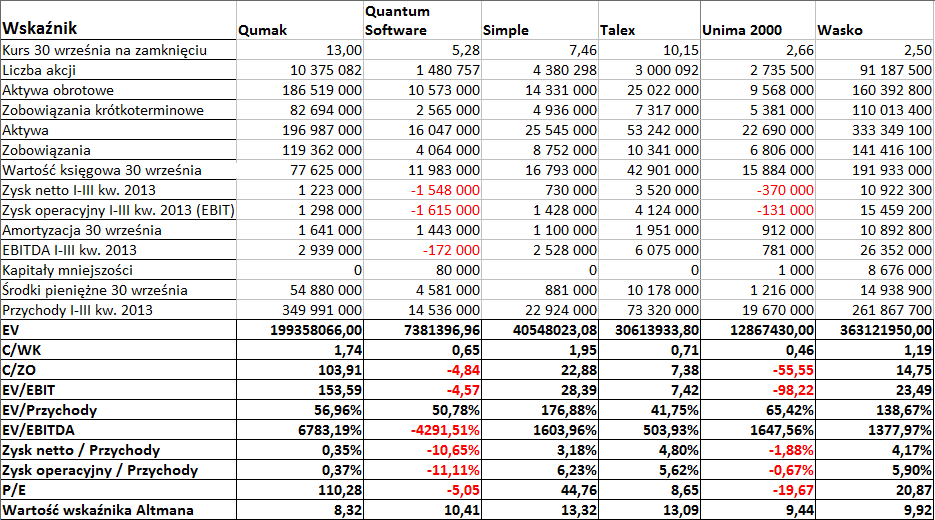The image size is (935, 520).
Task: Select Zysk operacyjny I-III kw. 2013 (EBIT) label
Action: 118,211
